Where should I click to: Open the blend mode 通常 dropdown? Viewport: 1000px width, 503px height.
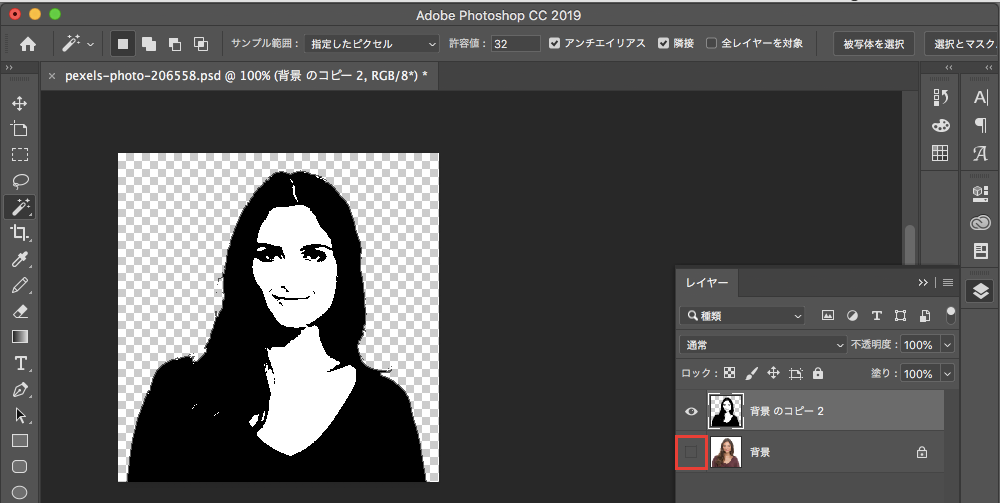click(762, 344)
